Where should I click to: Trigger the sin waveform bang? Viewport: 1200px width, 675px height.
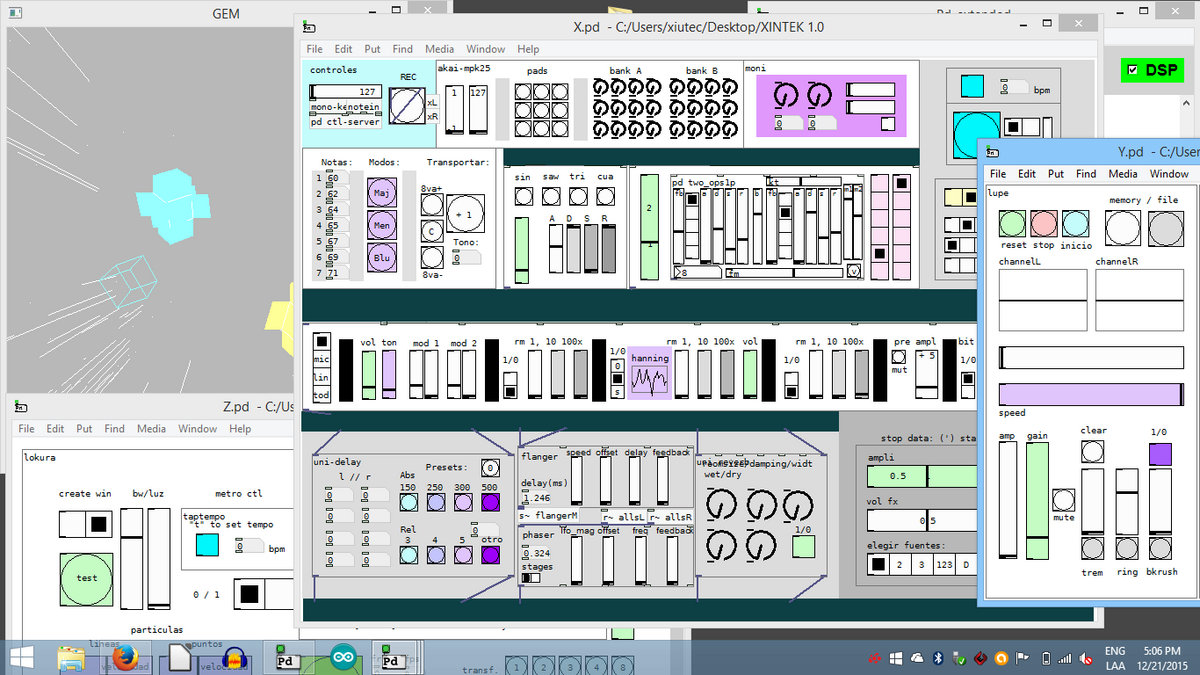coord(522,197)
